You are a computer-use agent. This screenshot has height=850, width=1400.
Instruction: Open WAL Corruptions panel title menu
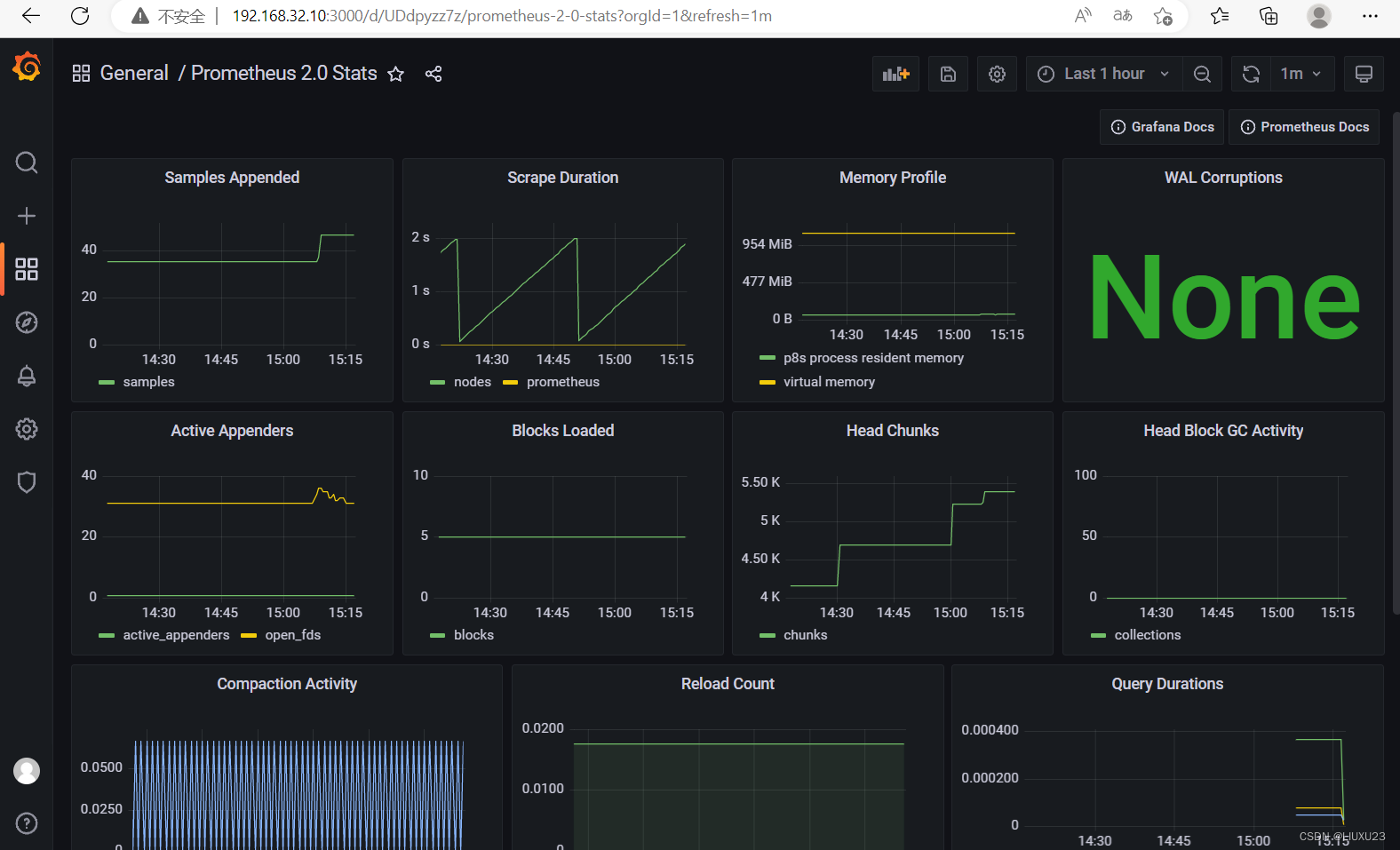point(1223,178)
